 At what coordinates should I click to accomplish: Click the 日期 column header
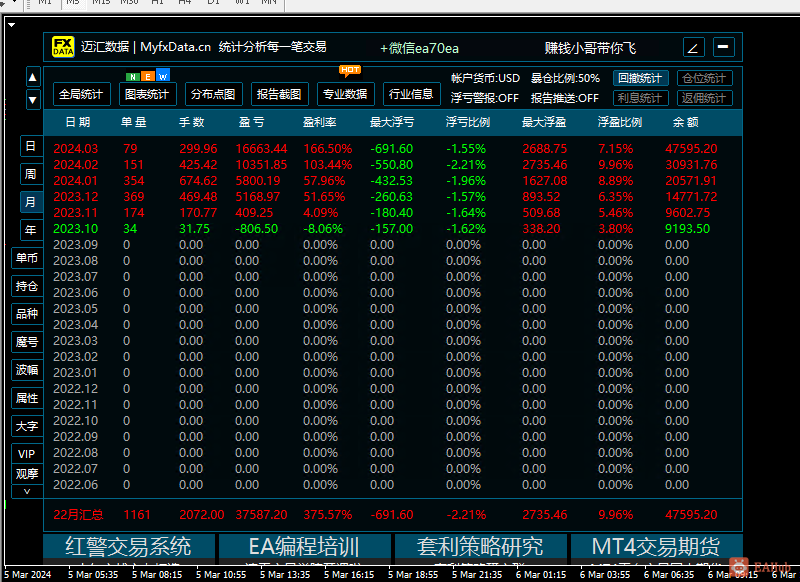pyautogui.click(x=78, y=122)
